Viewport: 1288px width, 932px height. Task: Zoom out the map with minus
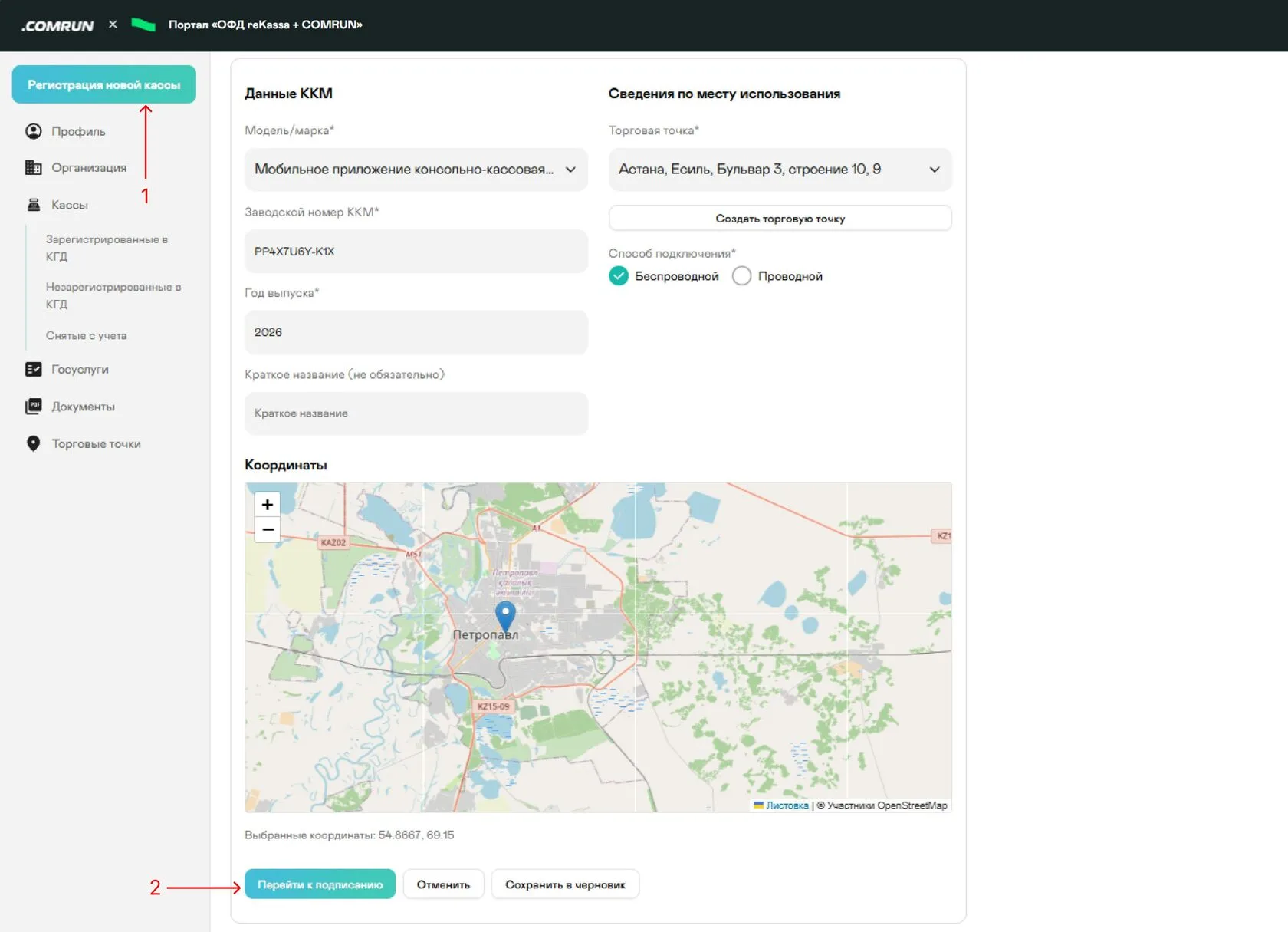[268, 529]
